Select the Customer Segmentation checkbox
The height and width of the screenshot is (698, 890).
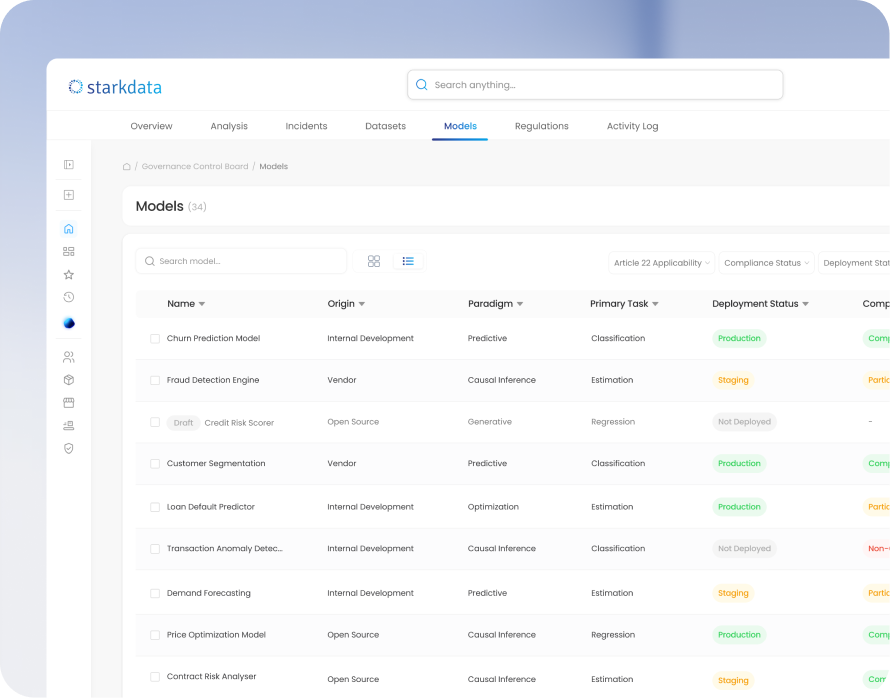coord(155,464)
